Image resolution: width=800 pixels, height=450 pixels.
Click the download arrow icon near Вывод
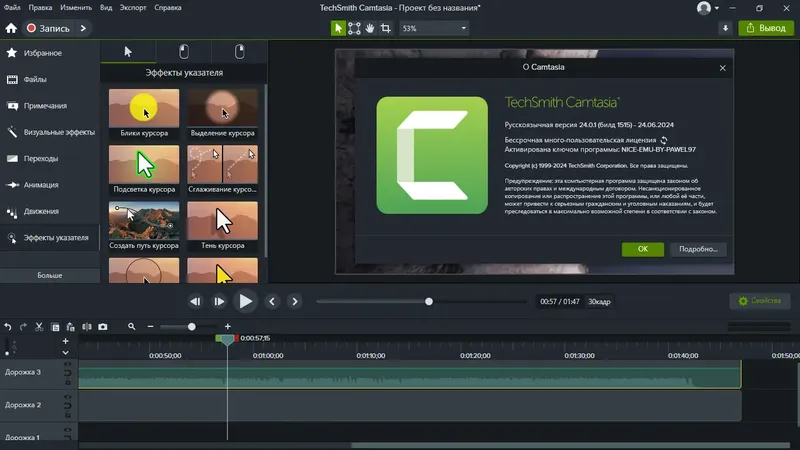coord(725,28)
